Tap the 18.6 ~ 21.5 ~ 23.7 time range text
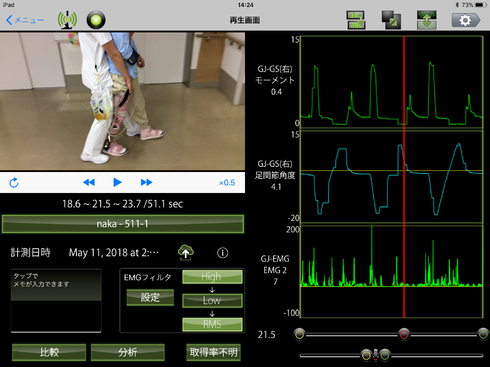The width and height of the screenshot is (490, 367). point(122,204)
